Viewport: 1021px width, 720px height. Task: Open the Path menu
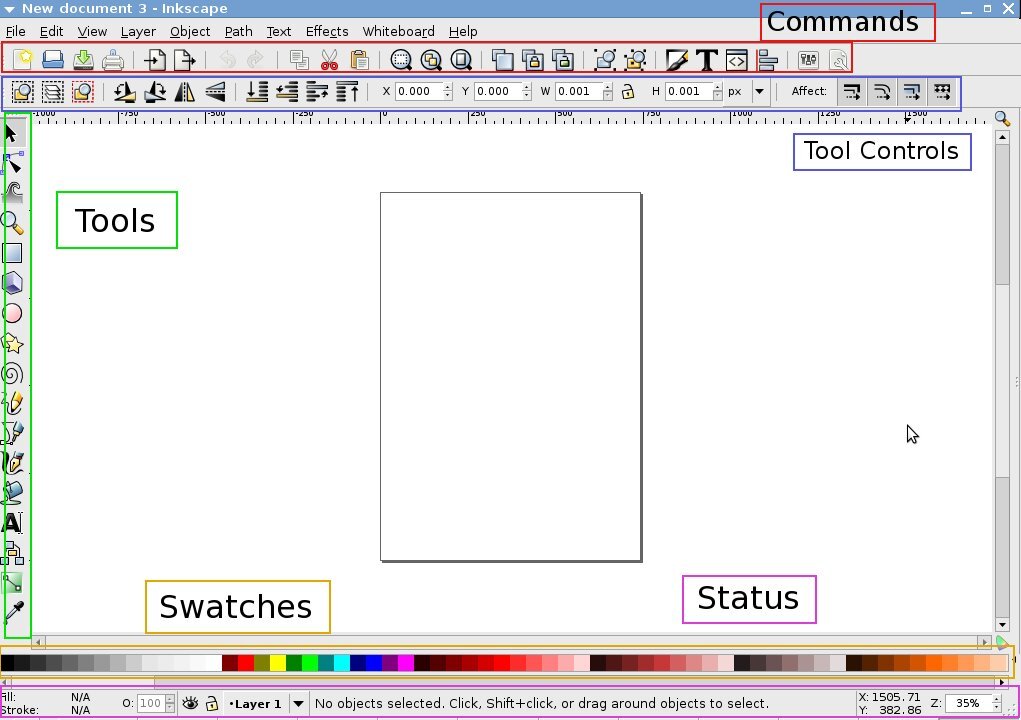pos(238,31)
